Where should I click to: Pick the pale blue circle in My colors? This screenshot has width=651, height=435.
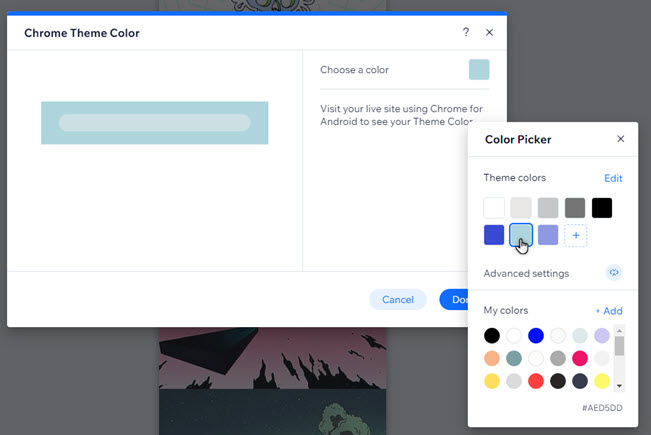580,335
